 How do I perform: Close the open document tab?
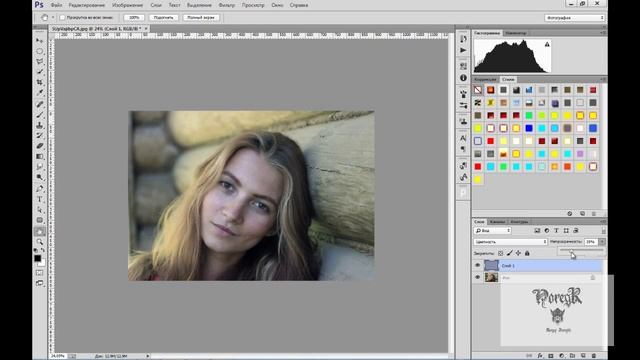click(146, 29)
